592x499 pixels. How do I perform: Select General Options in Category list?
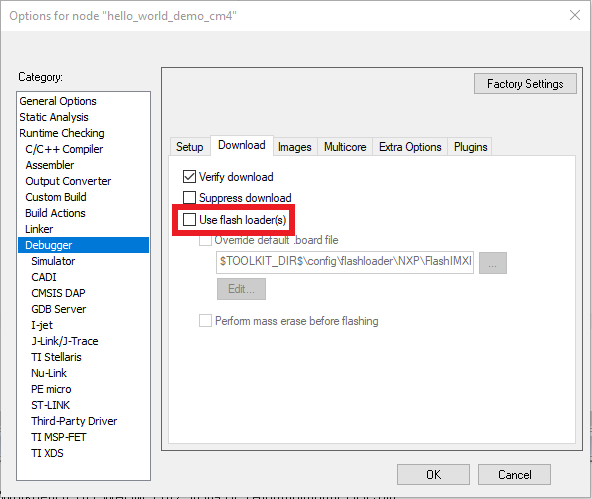(58, 101)
